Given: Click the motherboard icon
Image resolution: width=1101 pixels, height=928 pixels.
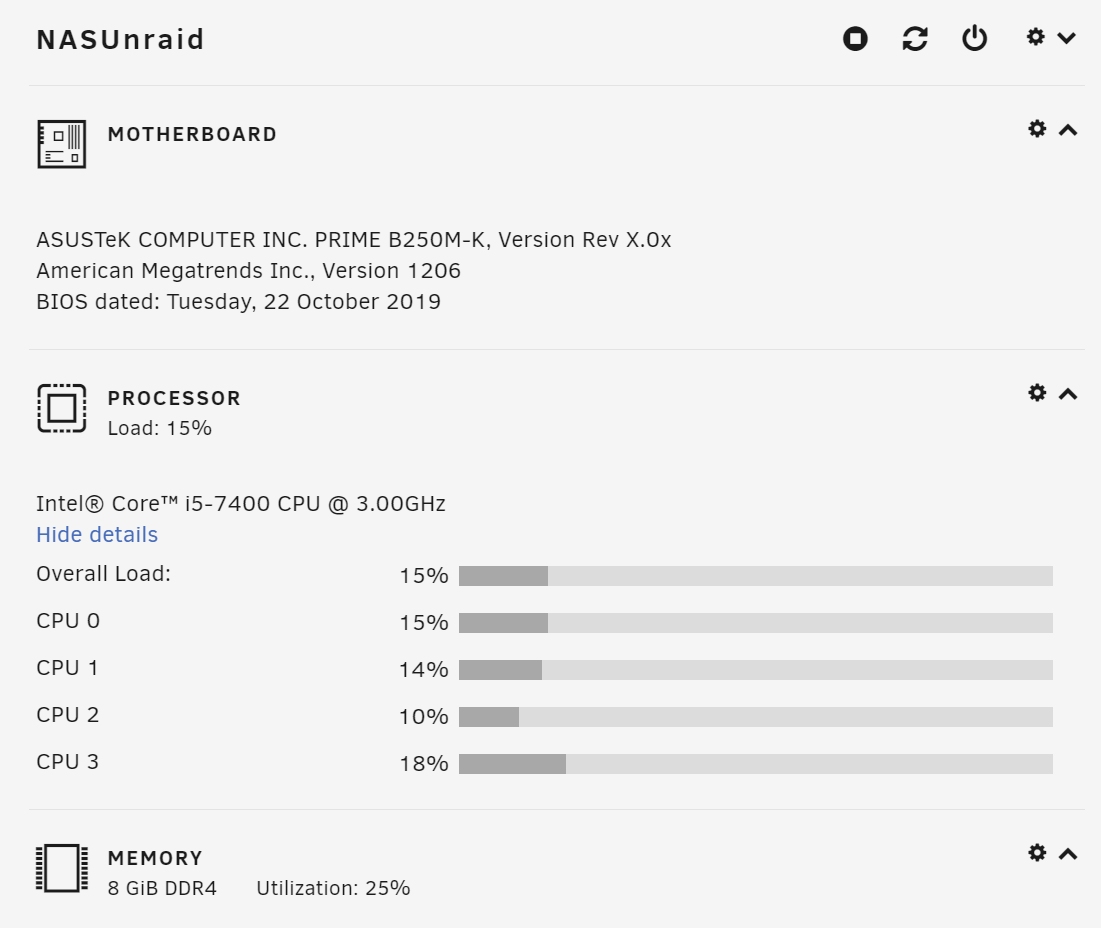Looking at the screenshot, I should 62,144.
